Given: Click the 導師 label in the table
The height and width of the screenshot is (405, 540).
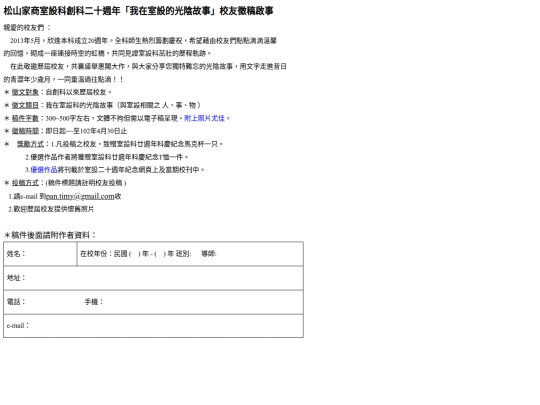Looking at the screenshot, I should click(209, 254).
